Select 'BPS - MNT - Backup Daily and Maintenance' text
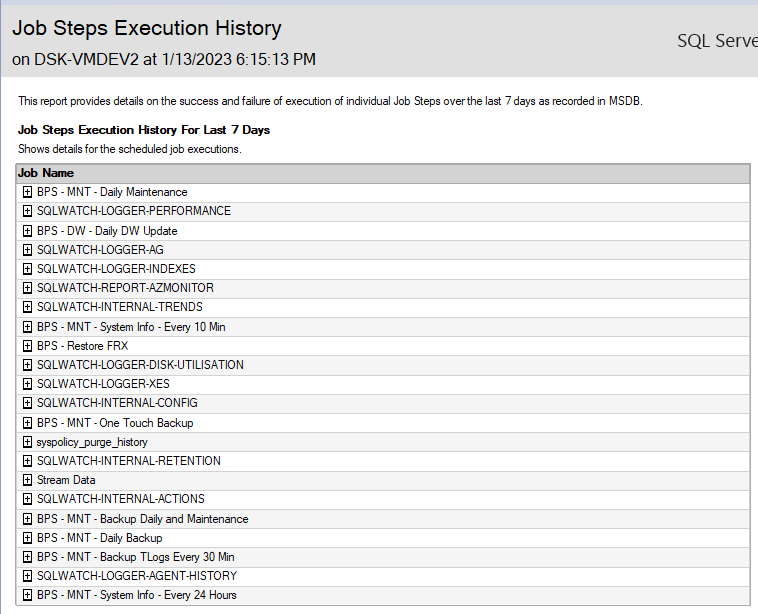This screenshot has height=614, width=758. [143, 519]
